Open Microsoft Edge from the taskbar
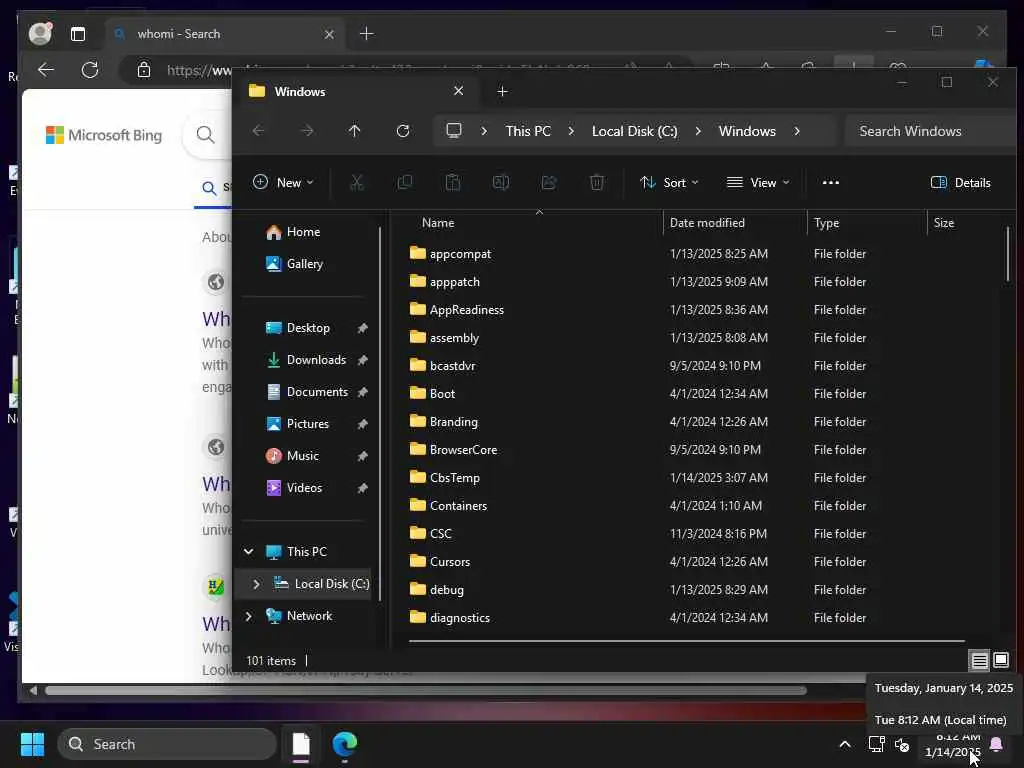Image resolution: width=1024 pixels, height=768 pixels. (x=345, y=744)
